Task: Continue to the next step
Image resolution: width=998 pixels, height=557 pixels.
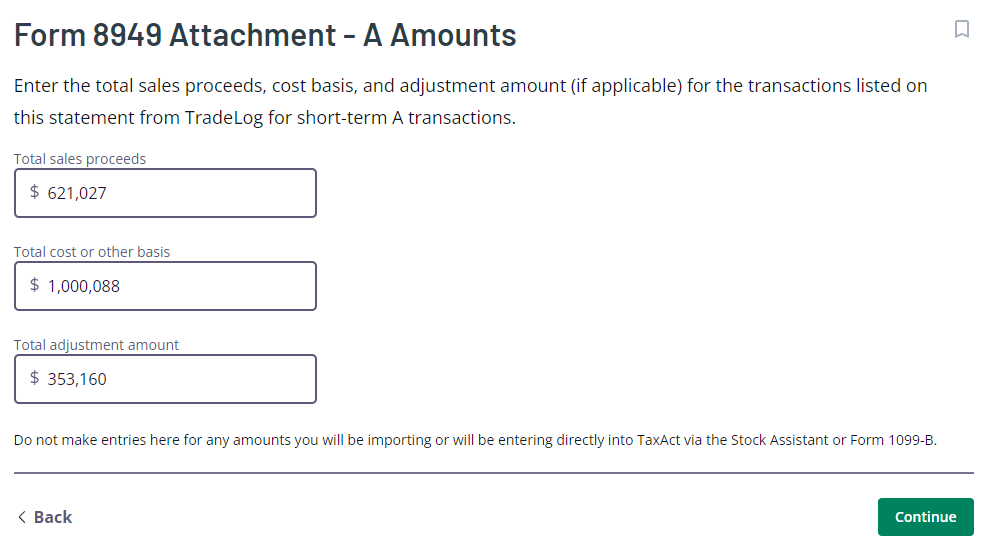Action: point(925,517)
